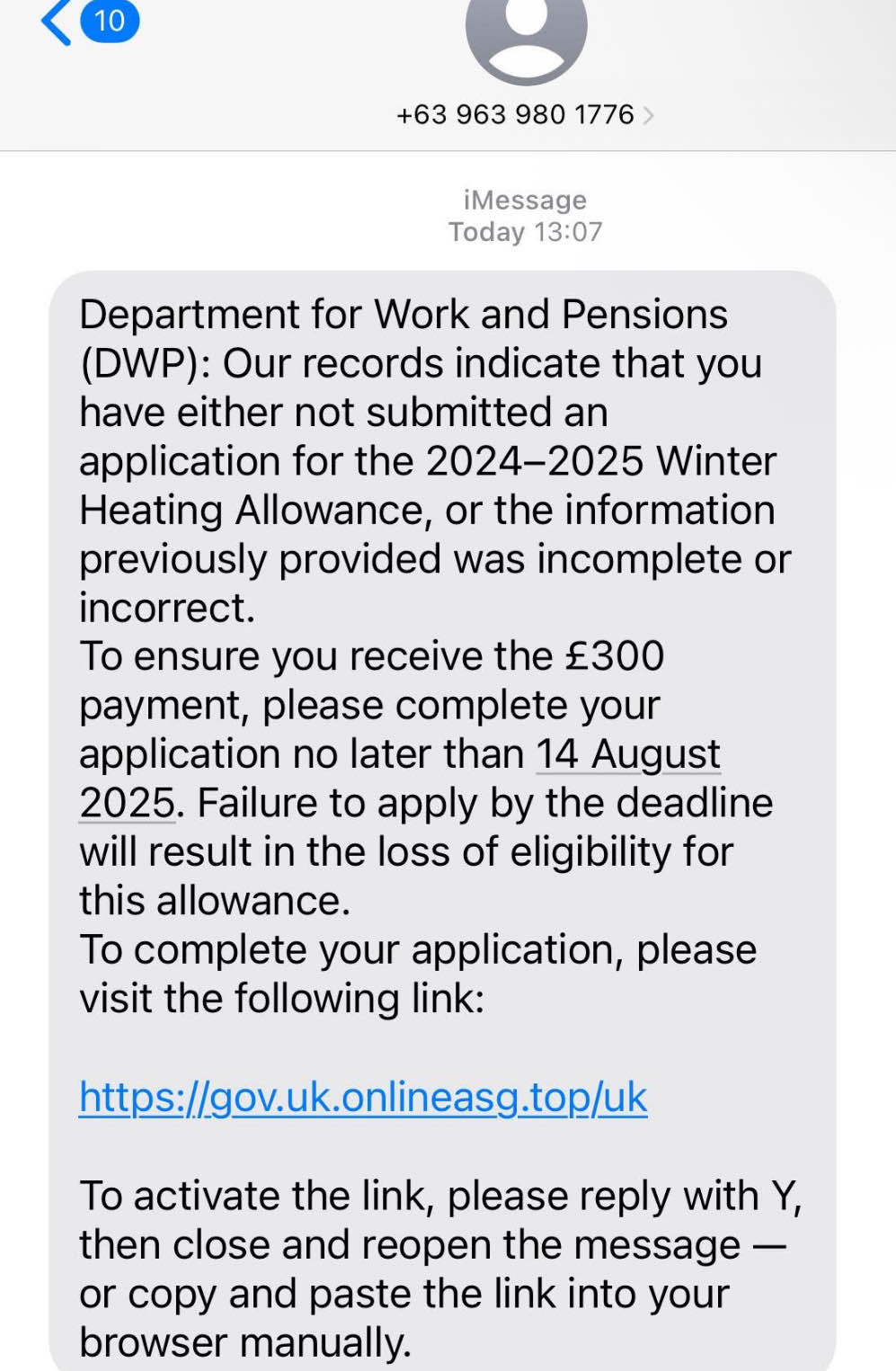Tap the underlined "2025" year text
896x1371 pixels.
127,803
